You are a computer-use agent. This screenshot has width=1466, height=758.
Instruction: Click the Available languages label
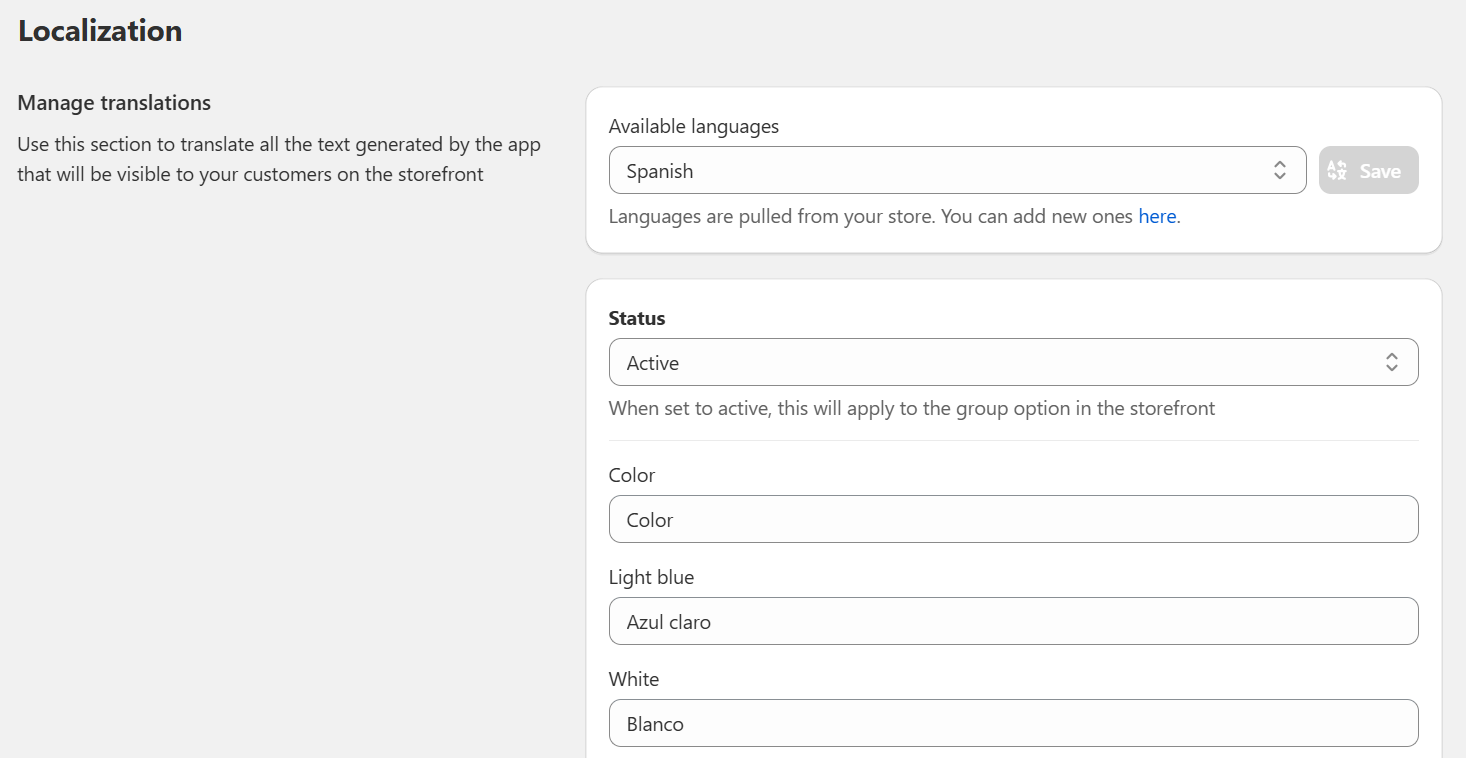click(693, 127)
